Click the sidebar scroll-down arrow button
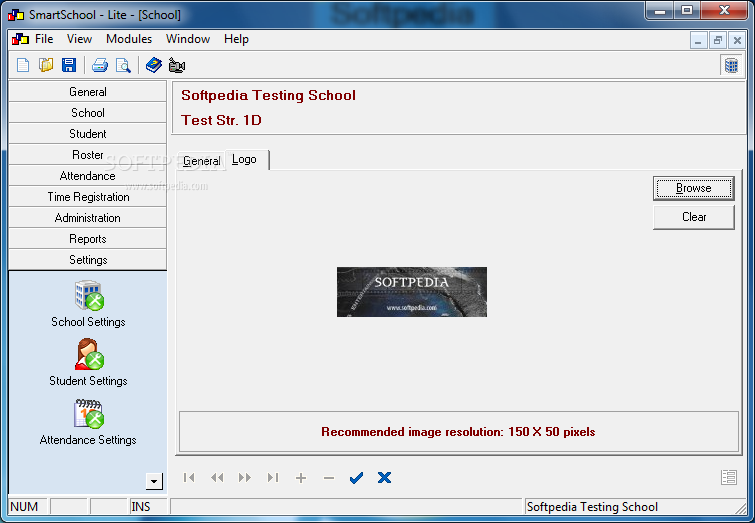This screenshot has height=523, width=755. 154,481
